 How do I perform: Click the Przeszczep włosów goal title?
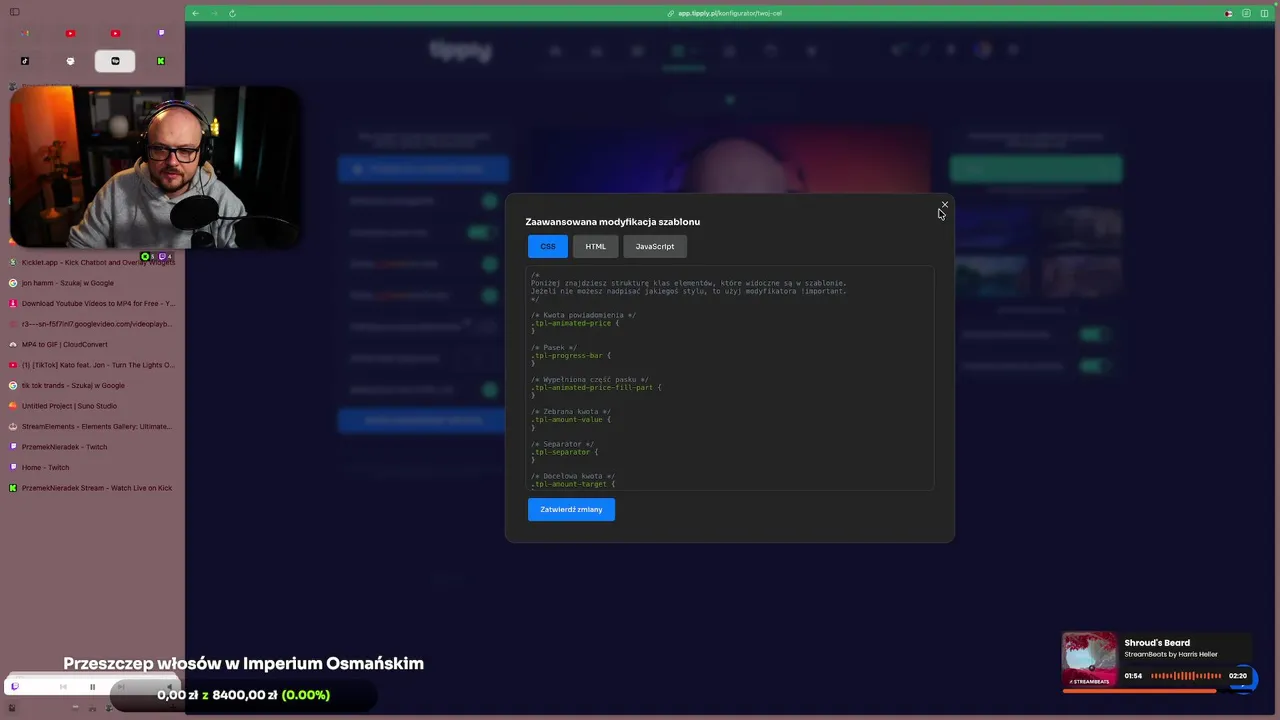coord(243,663)
